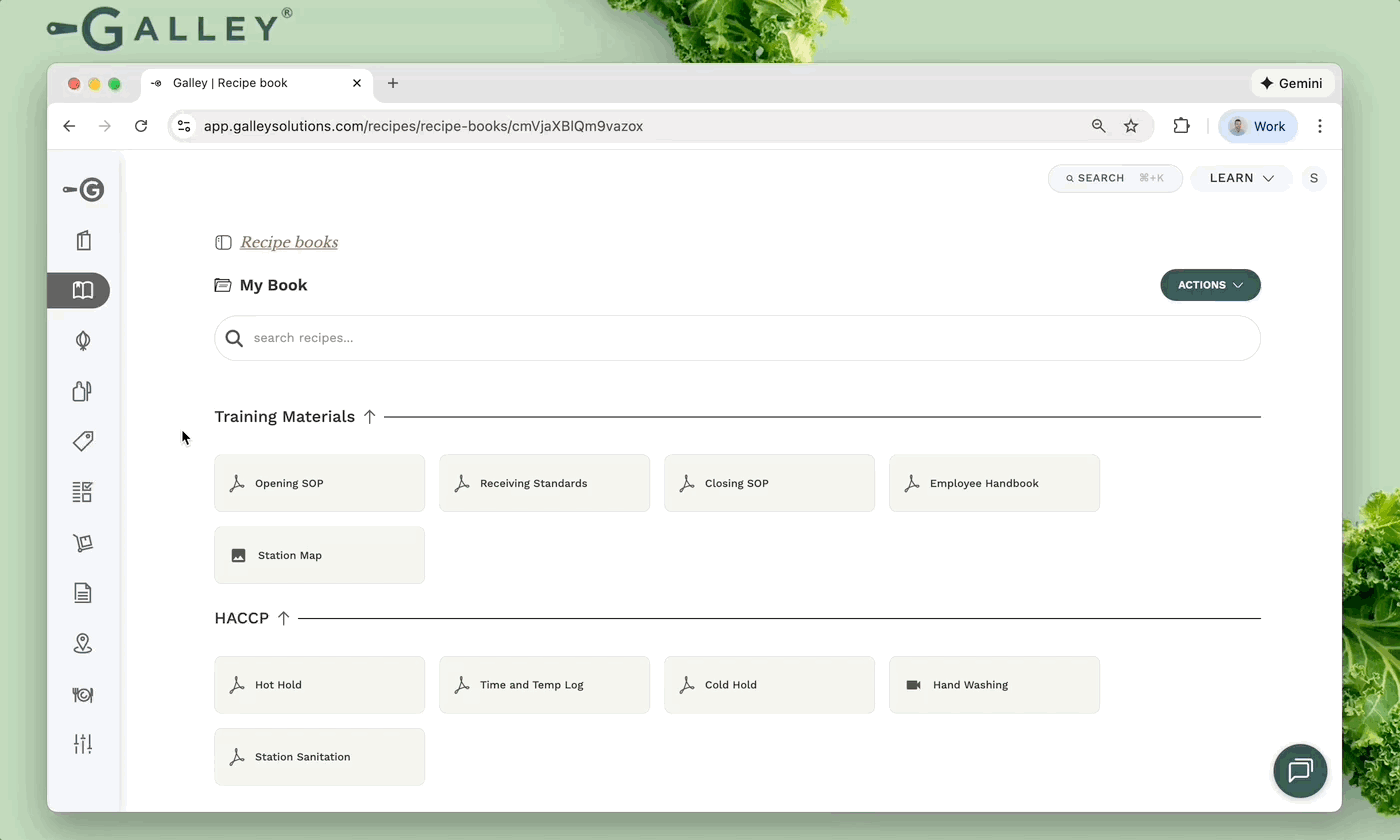Click the locations pin icon
The image size is (1400, 840).
(83, 643)
